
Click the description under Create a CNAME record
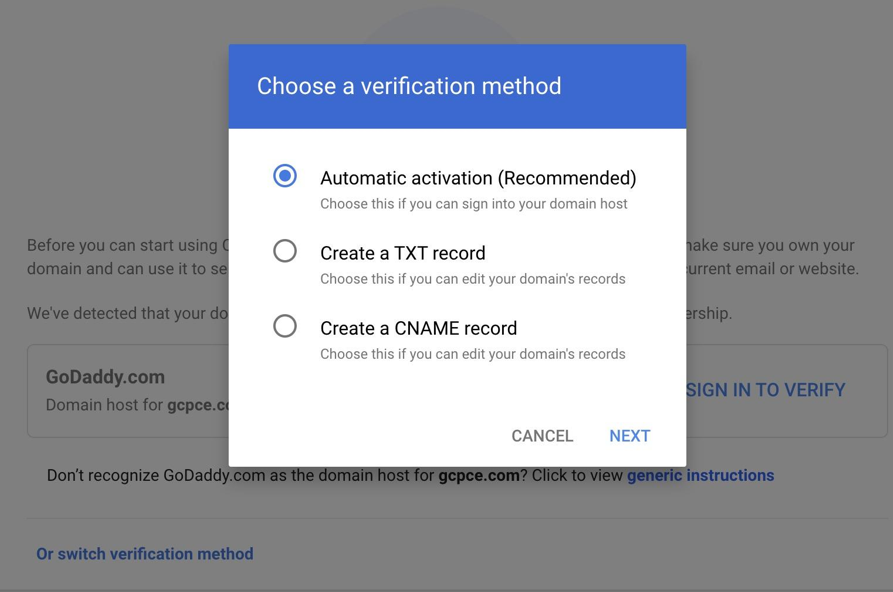coord(472,354)
